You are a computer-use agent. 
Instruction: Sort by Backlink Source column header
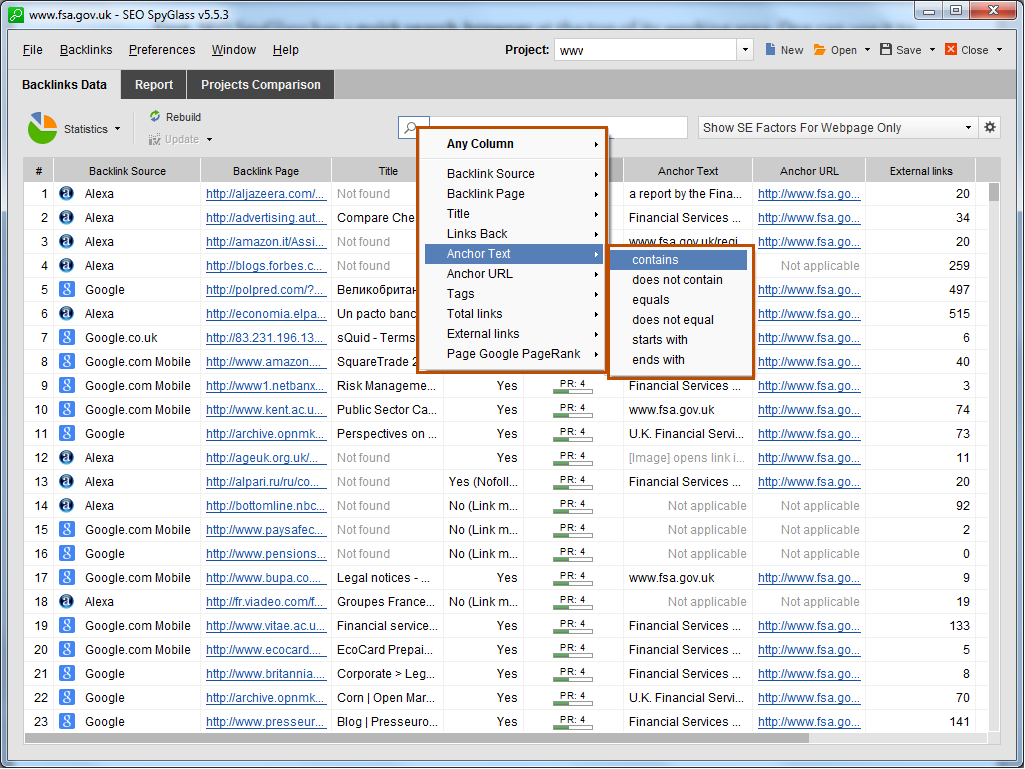127,171
